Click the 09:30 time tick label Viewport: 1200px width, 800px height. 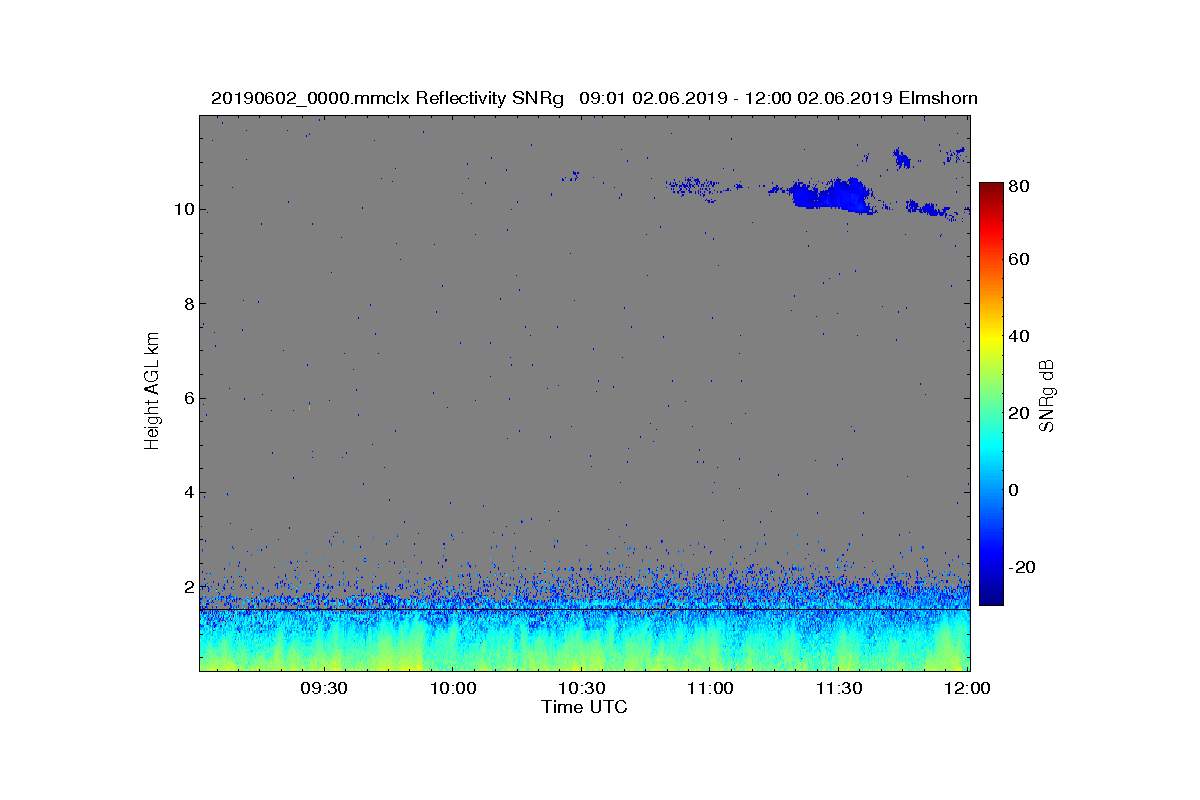click(324, 688)
